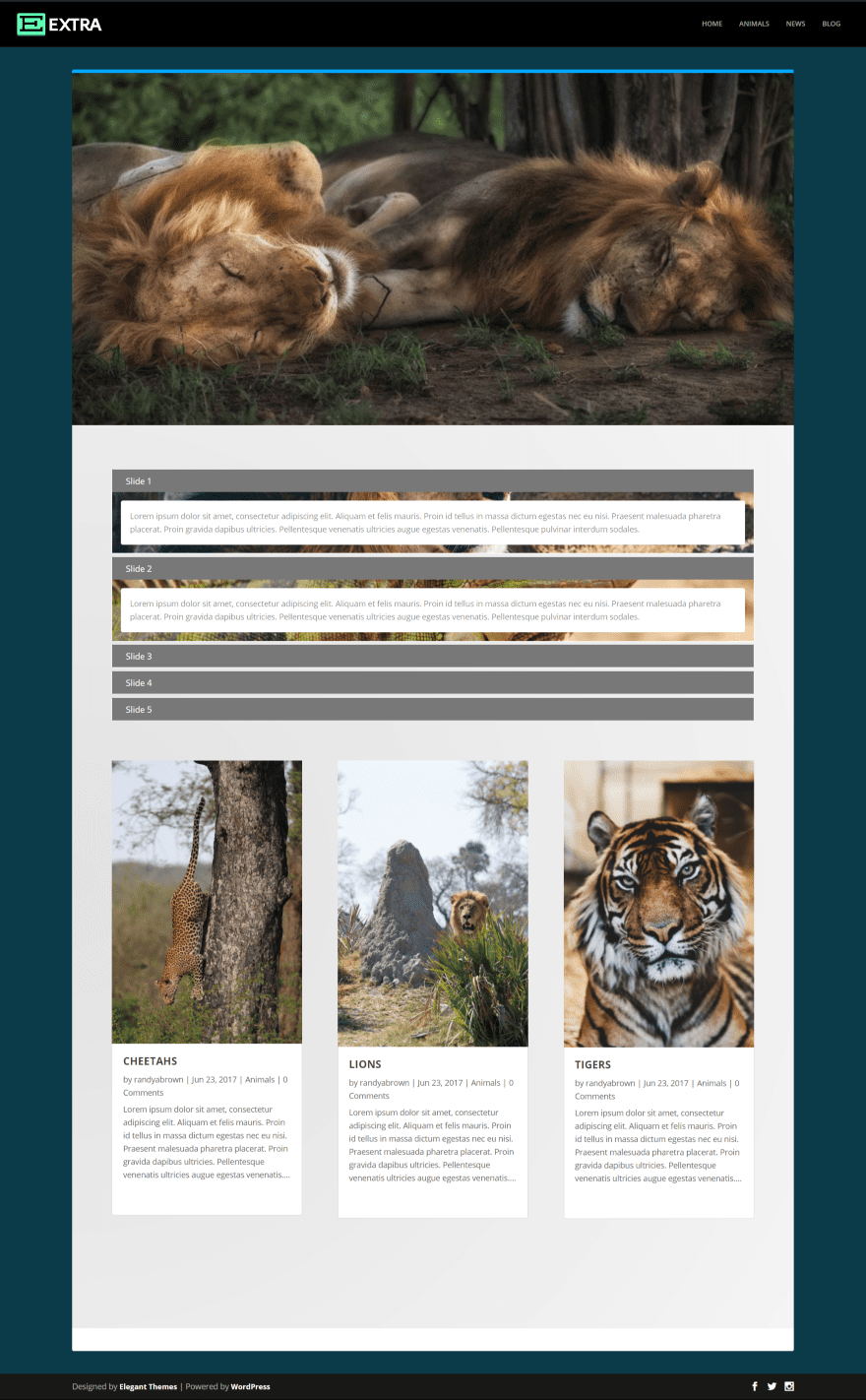Click Slide 1 lorem ipsum text box
This screenshot has height=1400, width=866.
pyautogui.click(x=433, y=523)
